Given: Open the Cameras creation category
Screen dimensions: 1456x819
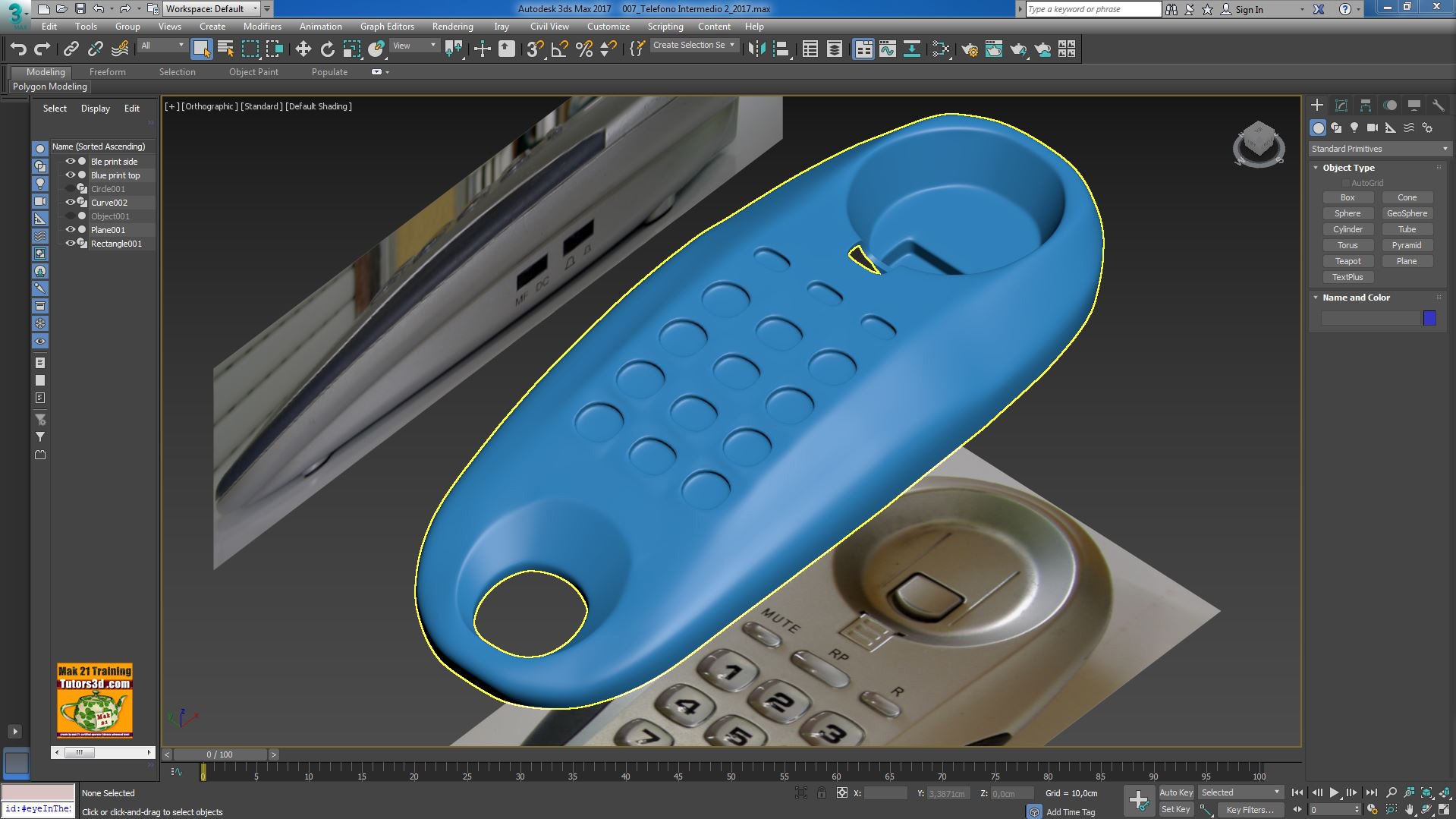Looking at the screenshot, I should tap(1372, 128).
